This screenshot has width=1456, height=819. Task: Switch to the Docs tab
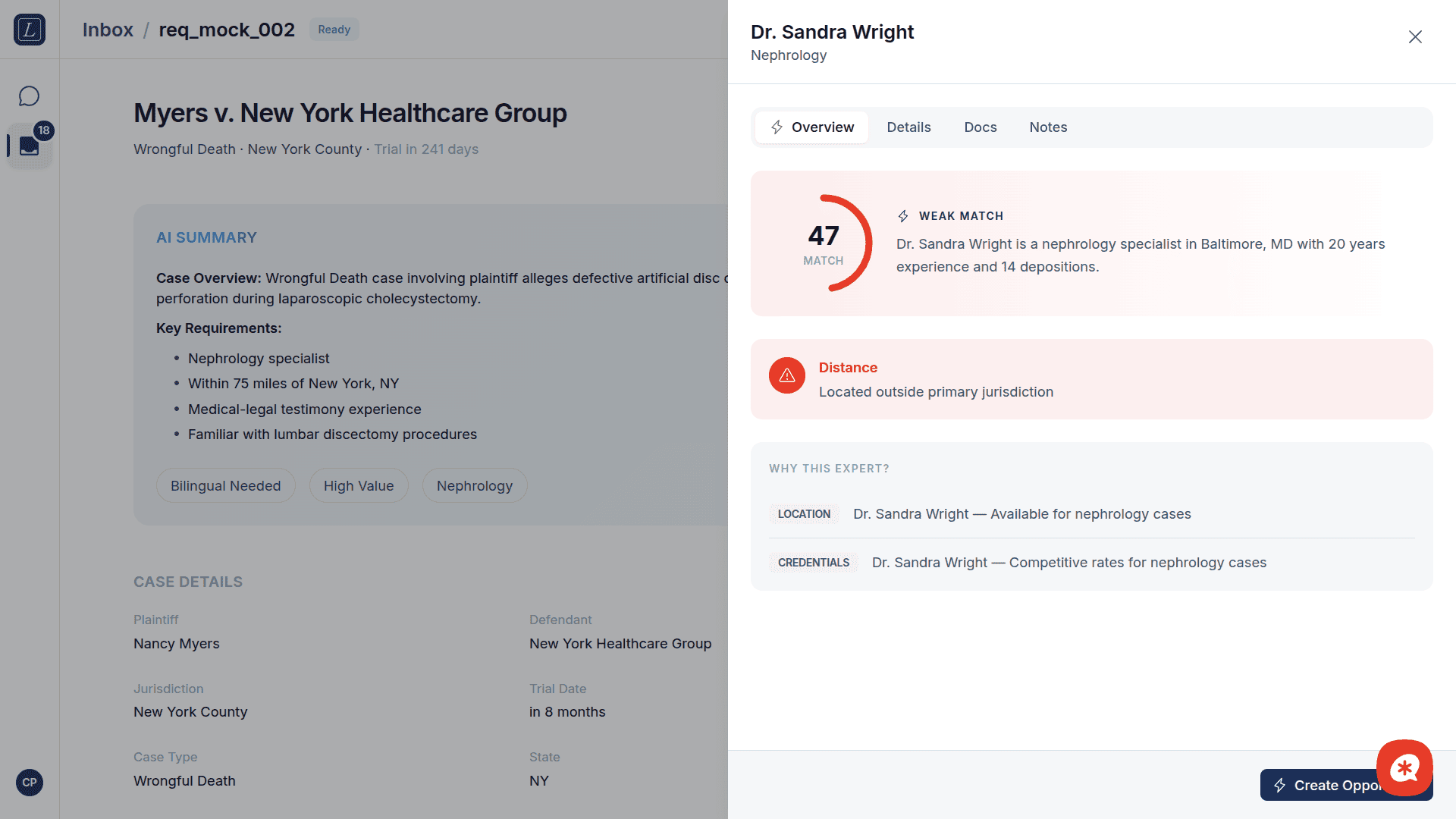click(x=980, y=127)
